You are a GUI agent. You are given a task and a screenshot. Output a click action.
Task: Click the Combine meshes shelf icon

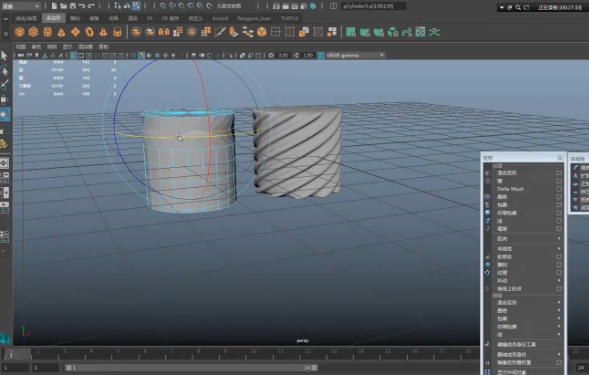coord(136,32)
